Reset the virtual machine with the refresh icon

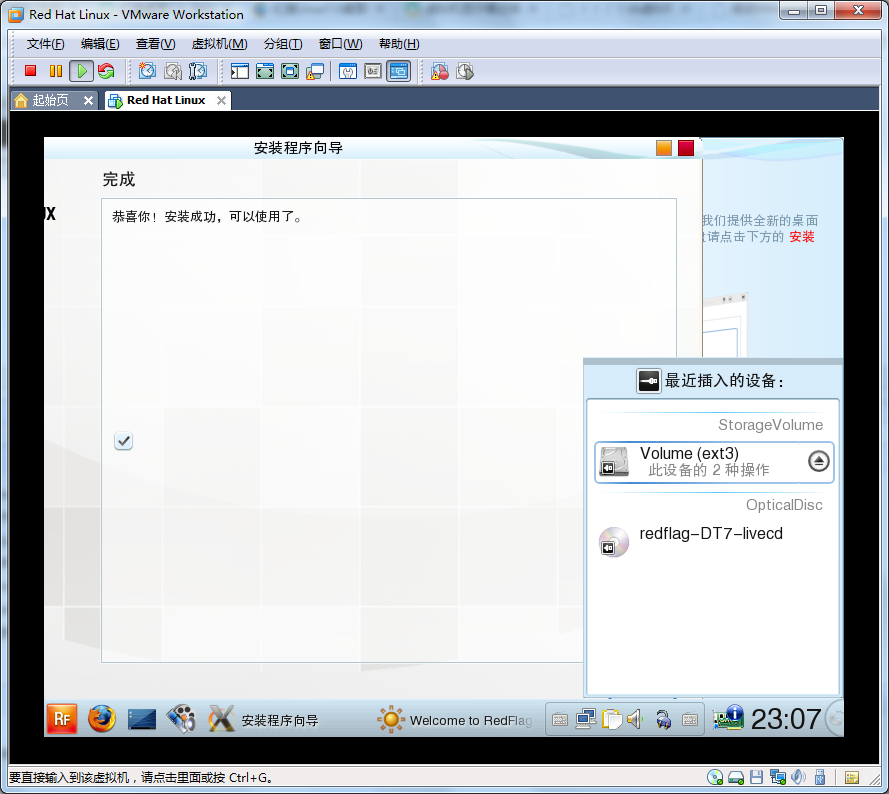(x=106, y=71)
